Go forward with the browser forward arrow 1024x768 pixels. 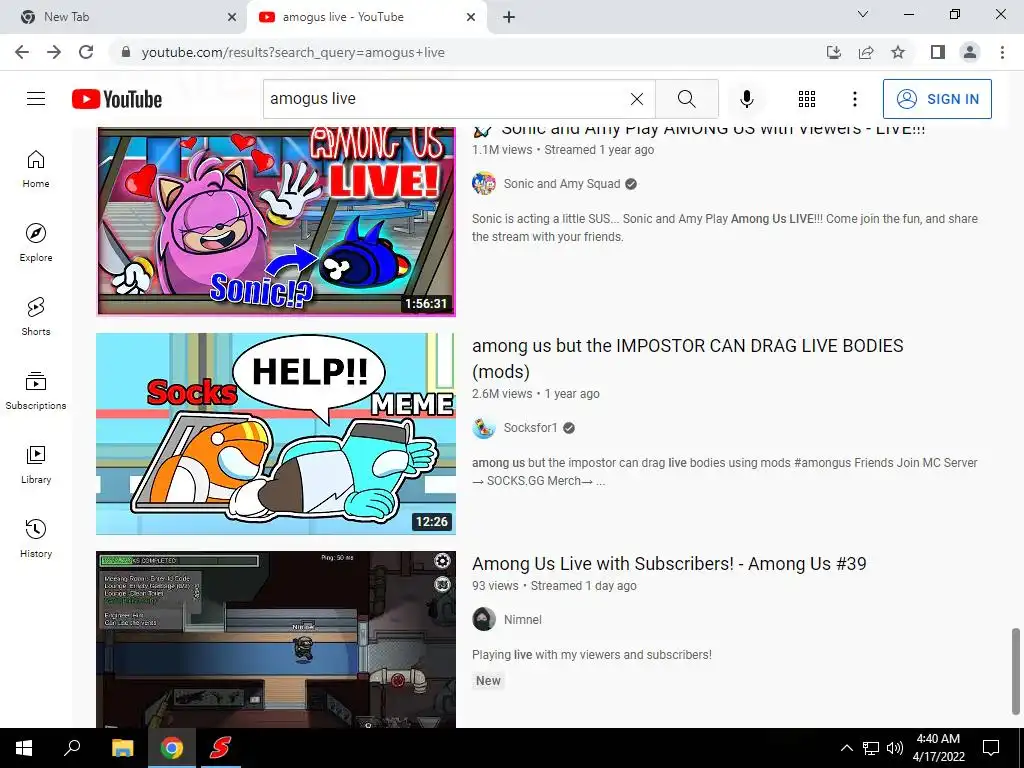point(54,52)
